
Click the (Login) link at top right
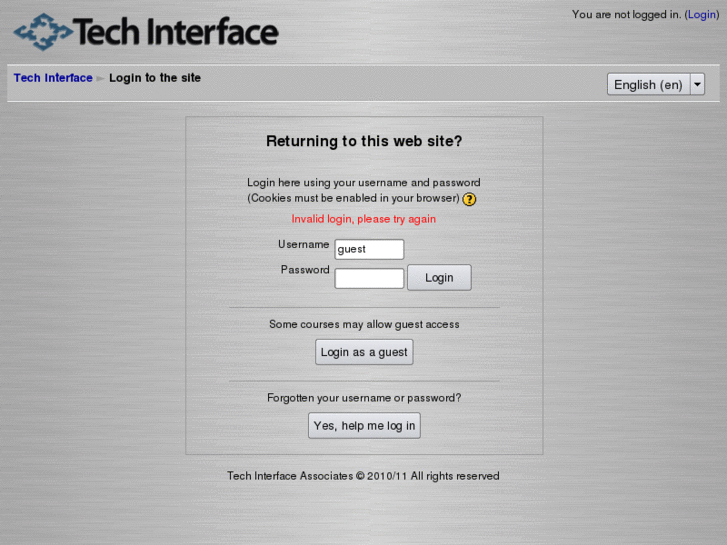(x=701, y=15)
